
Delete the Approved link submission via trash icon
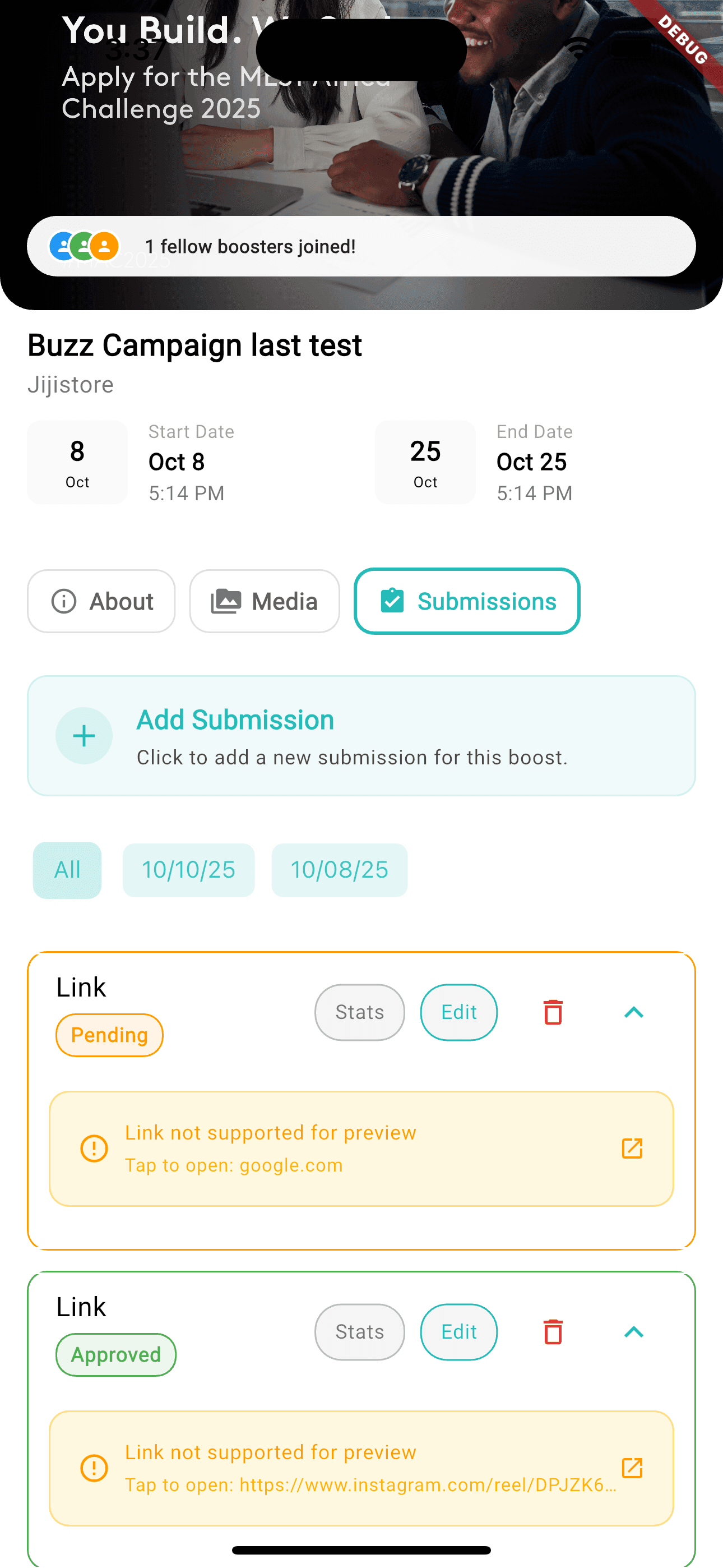tap(553, 1332)
